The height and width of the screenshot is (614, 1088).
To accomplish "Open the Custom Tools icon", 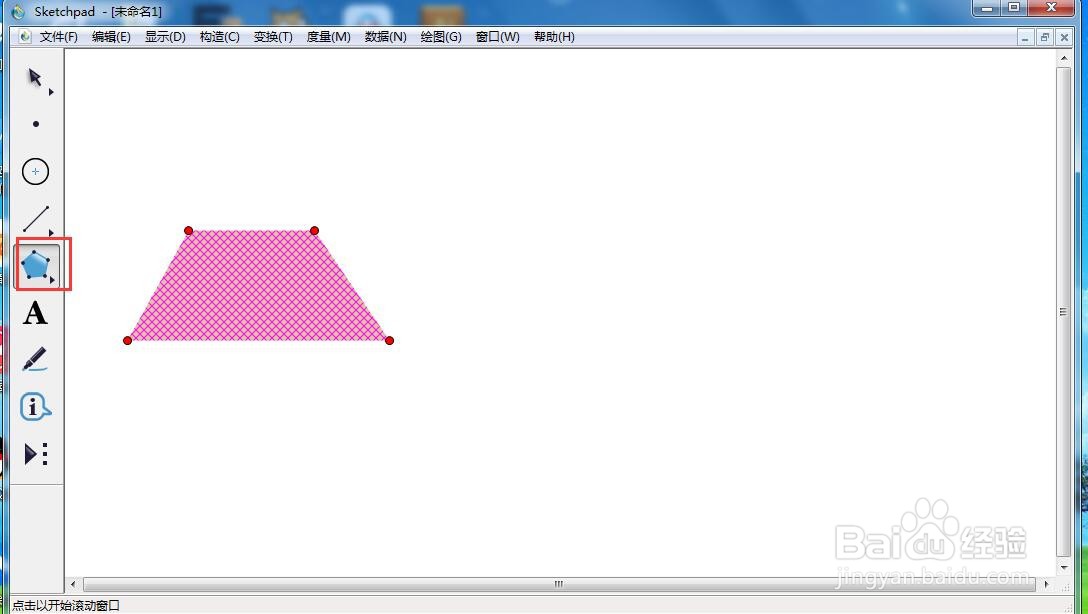I will (x=35, y=454).
